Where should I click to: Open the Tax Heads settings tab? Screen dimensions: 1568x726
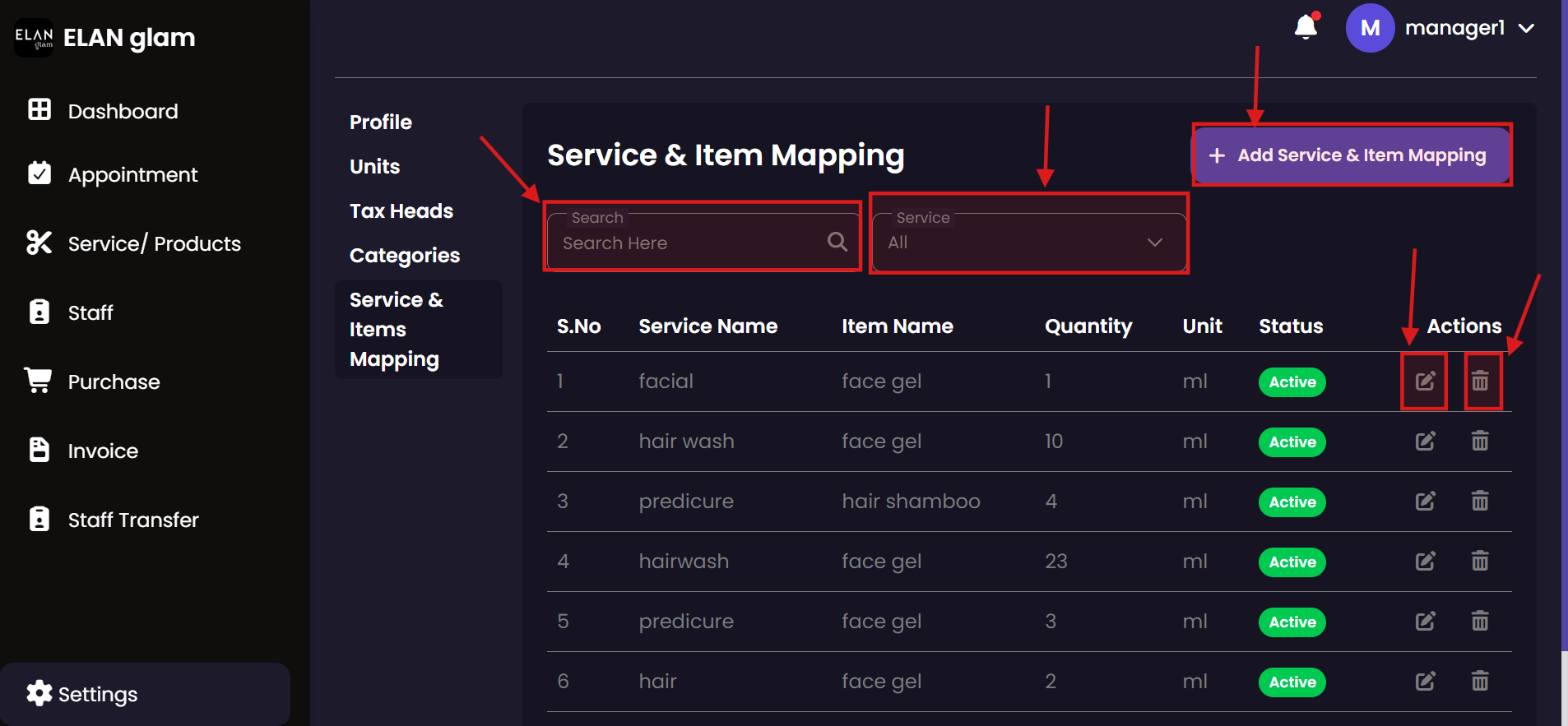401,211
